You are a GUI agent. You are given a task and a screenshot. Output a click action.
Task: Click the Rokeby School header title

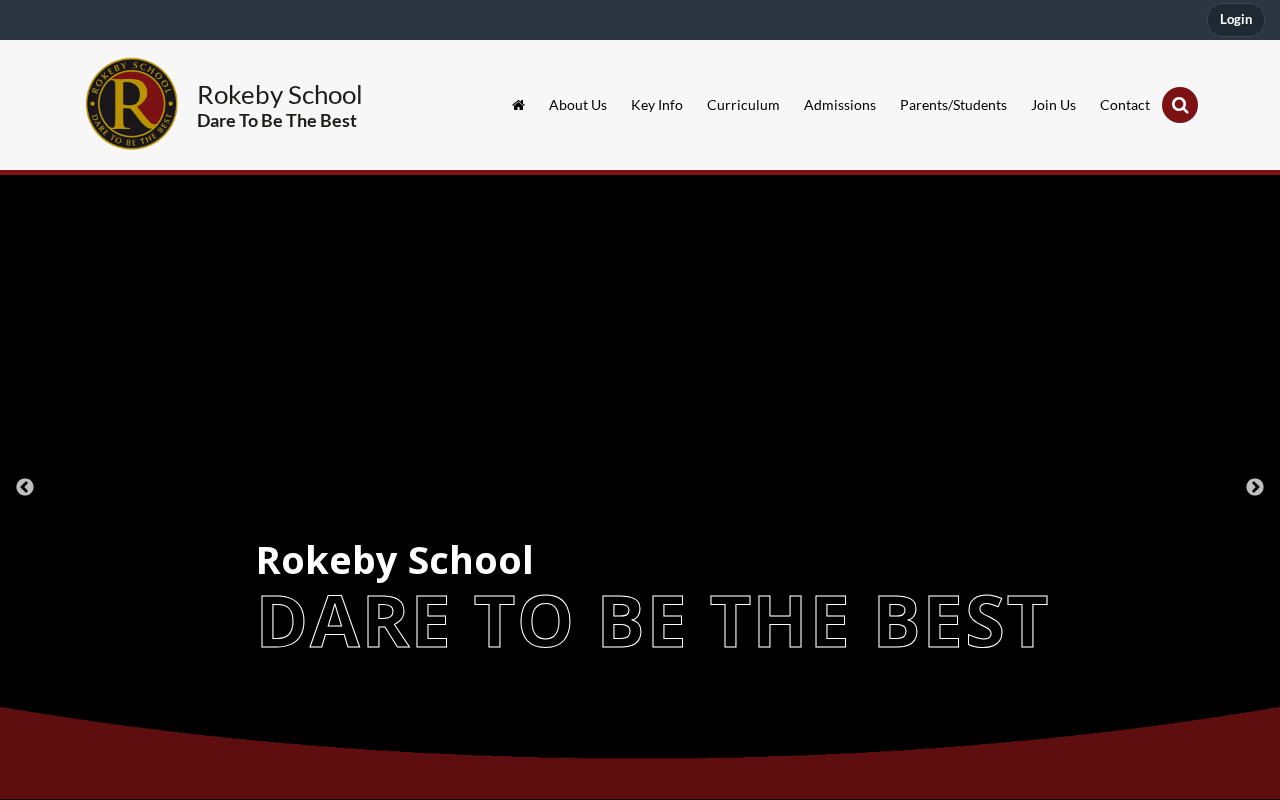click(279, 95)
